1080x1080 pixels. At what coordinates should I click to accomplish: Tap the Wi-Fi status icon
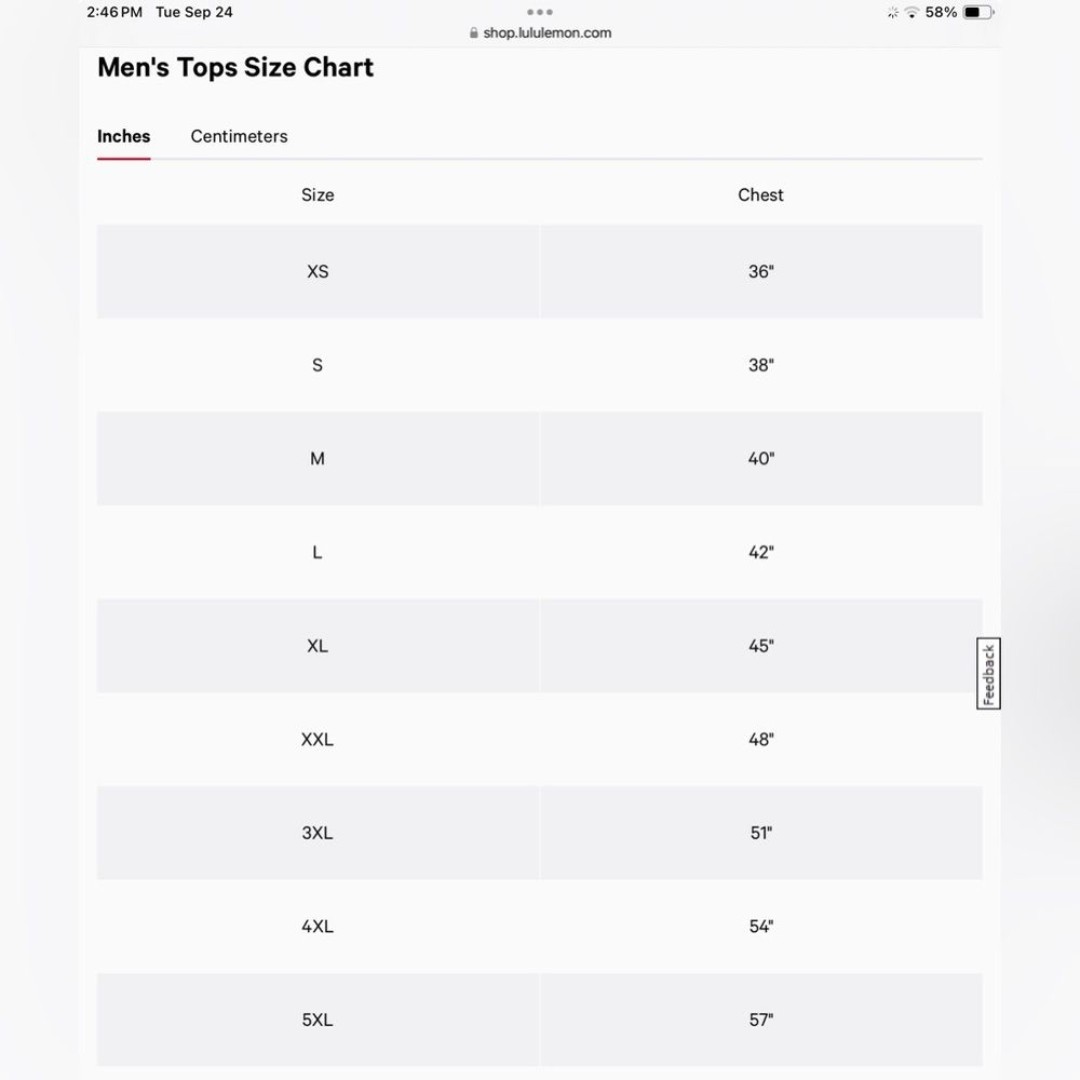[911, 12]
